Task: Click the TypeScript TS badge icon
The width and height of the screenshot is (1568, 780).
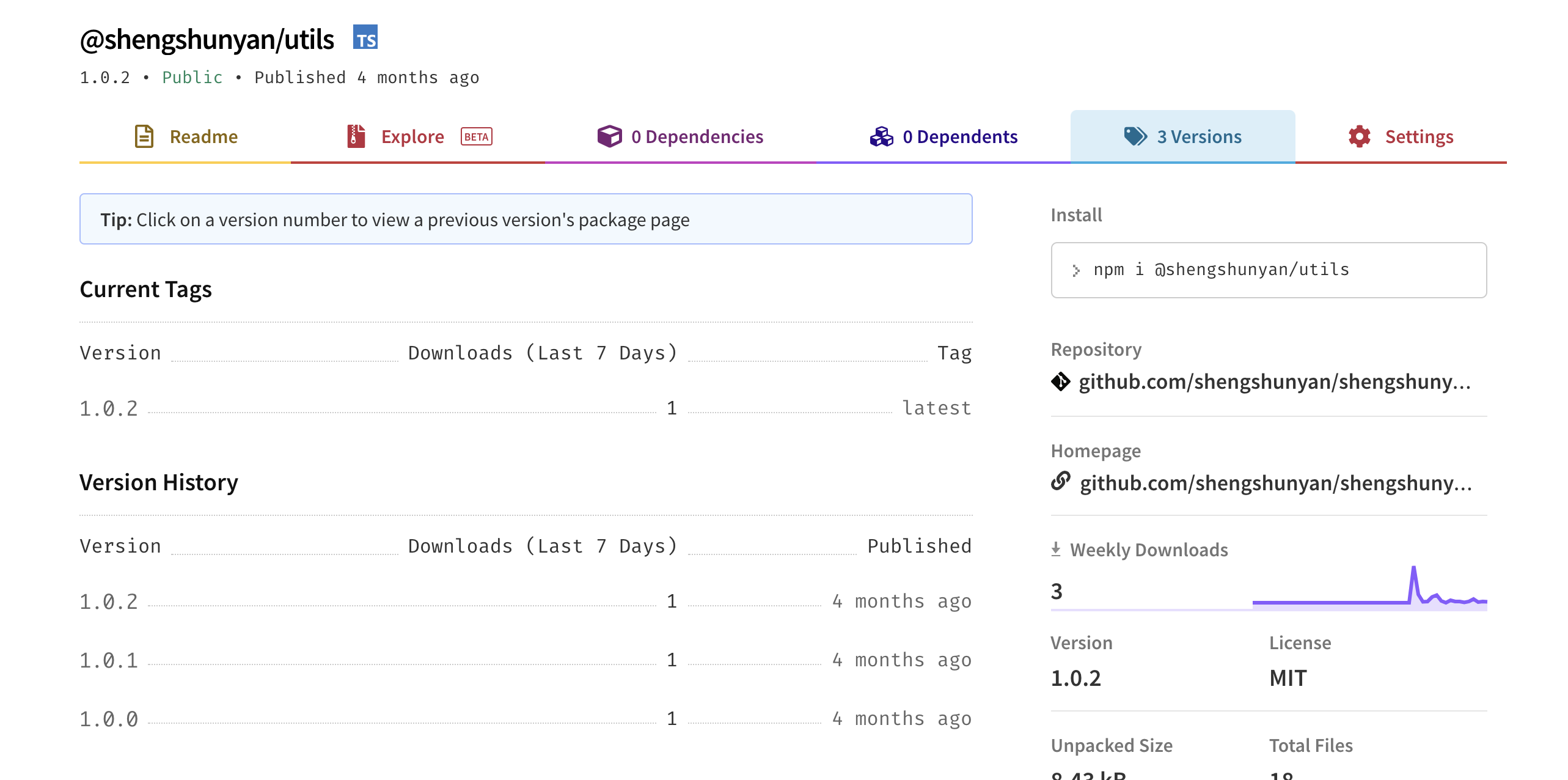Action: pyautogui.click(x=365, y=38)
